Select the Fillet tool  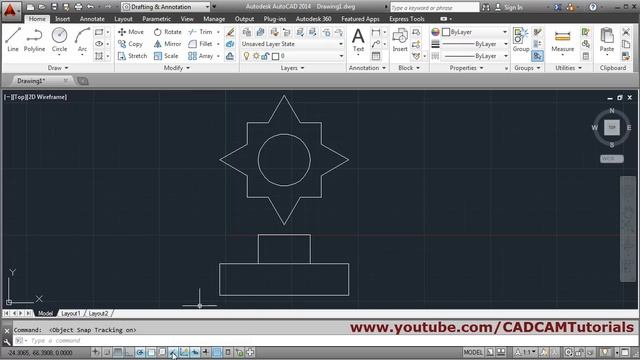point(200,44)
